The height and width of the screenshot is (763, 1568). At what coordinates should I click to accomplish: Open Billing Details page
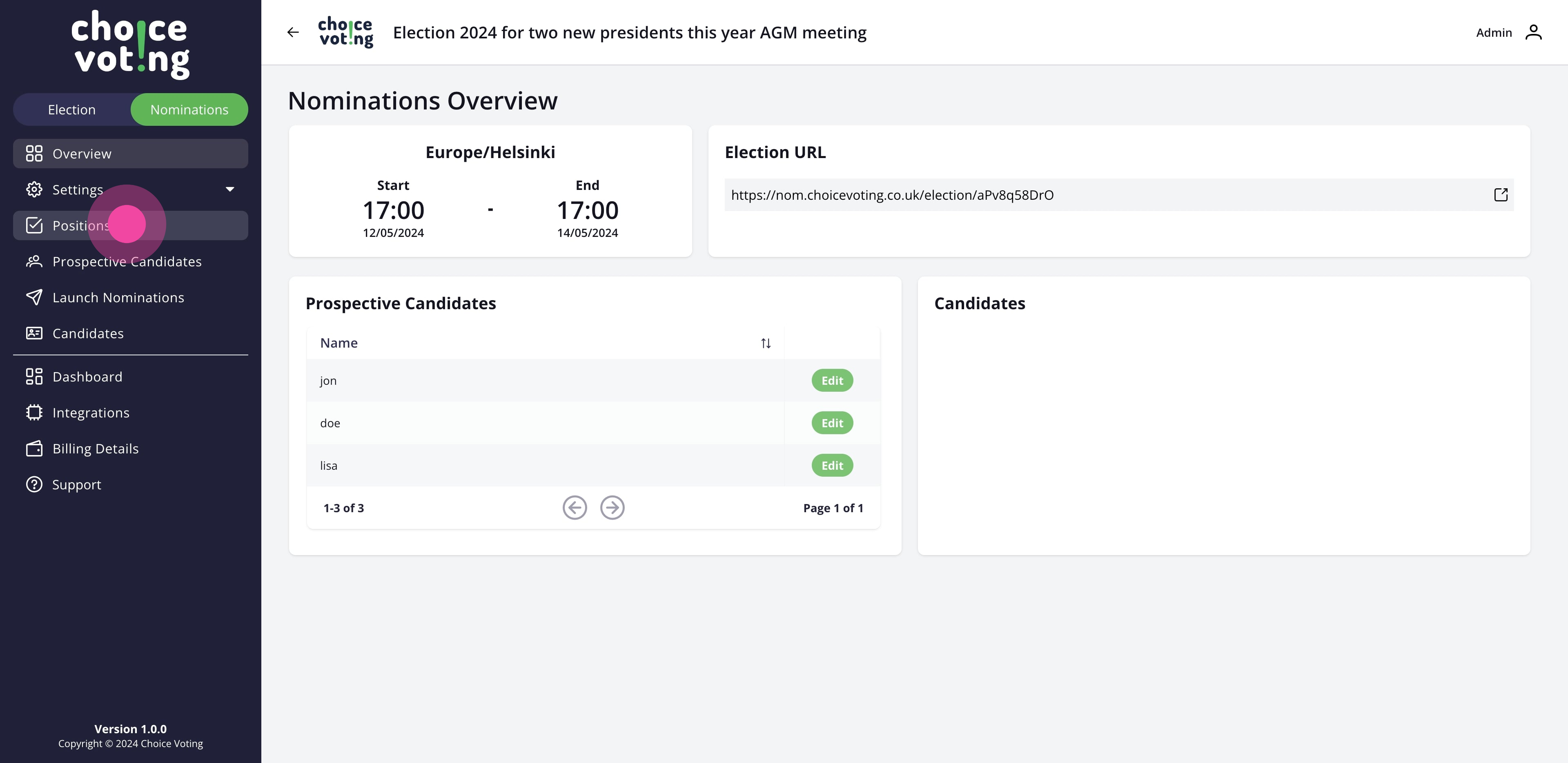click(95, 448)
